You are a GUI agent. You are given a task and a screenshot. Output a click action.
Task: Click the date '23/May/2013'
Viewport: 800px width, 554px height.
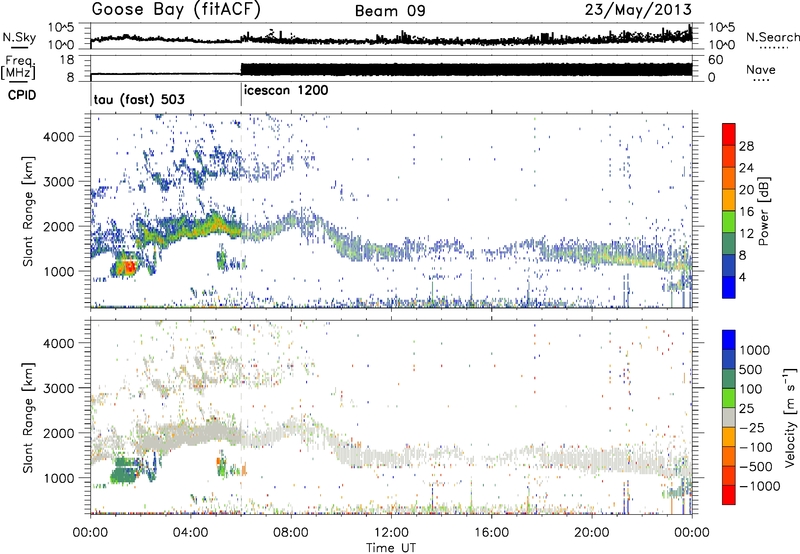click(x=638, y=10)
